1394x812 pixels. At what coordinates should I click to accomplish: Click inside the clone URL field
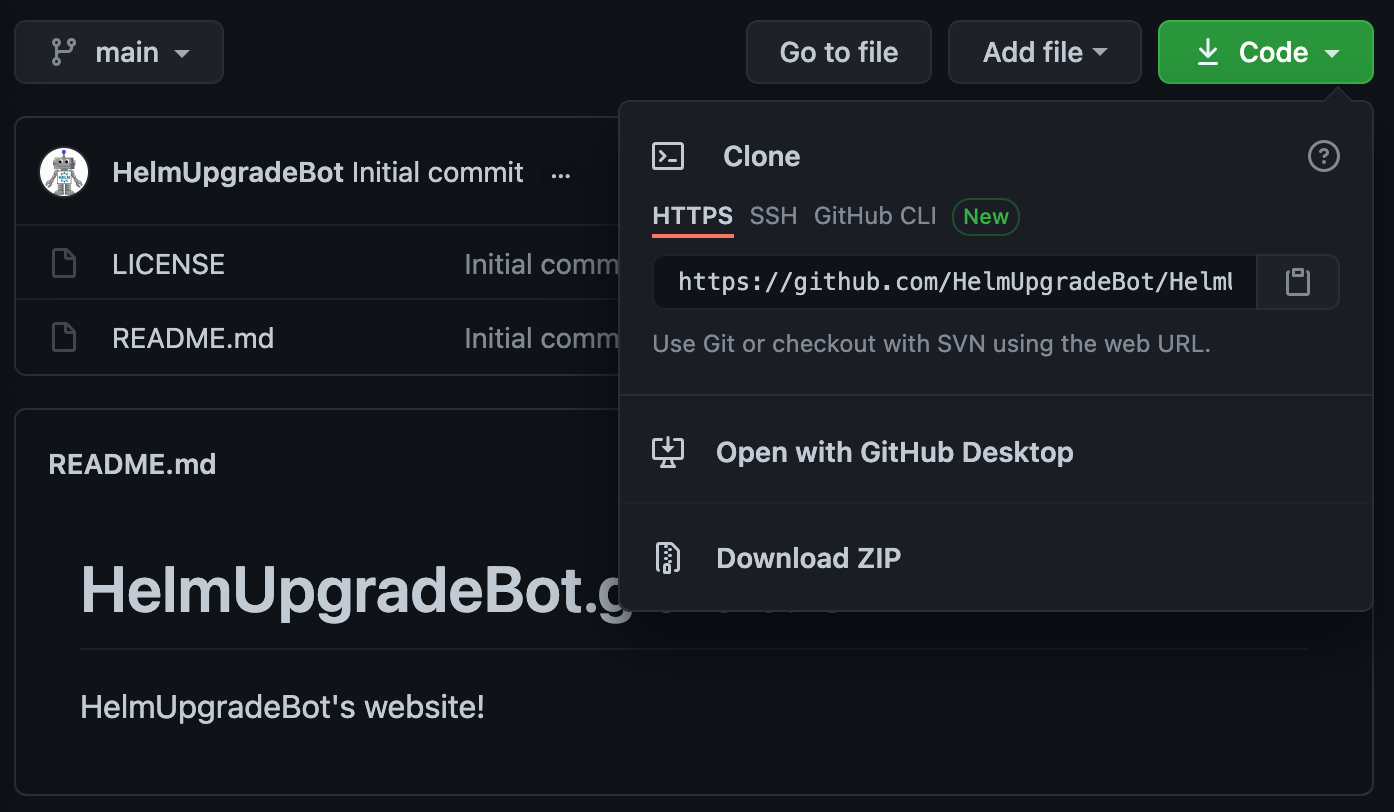click(x=950, y=282)
